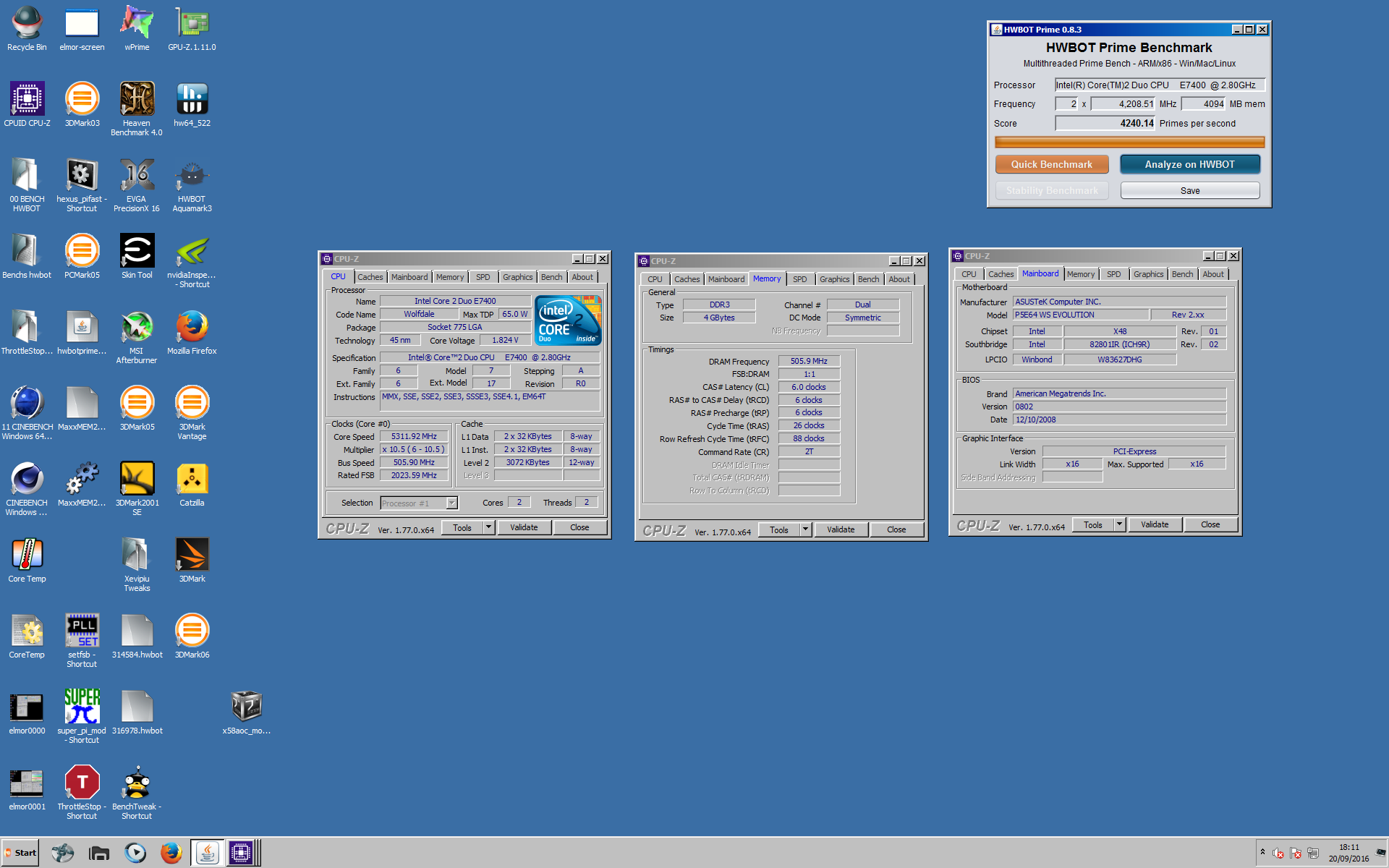
Task: Show hidden system tray icons
Action: coord(1262,852)
